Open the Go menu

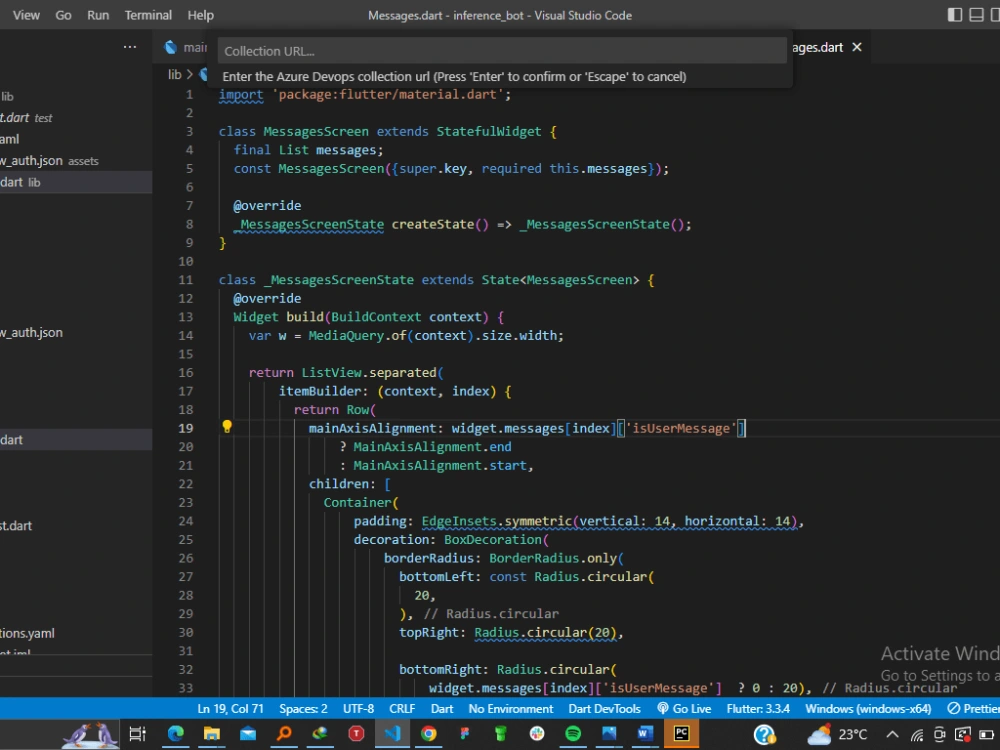click(63, 15)
